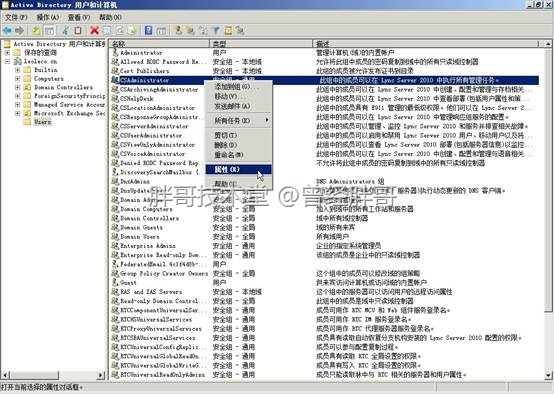Viewport: 554px width, 394px height.
Task: Click the Enterprise Admins group icon
Action: [115, 246]
